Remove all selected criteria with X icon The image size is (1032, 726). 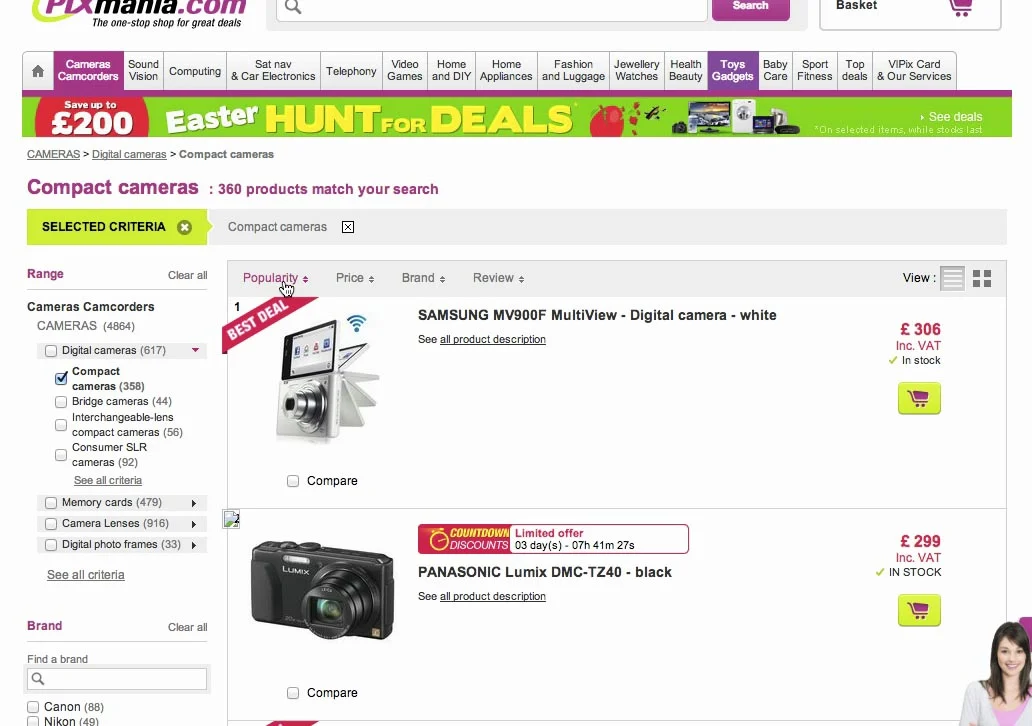tap(185, 227)
